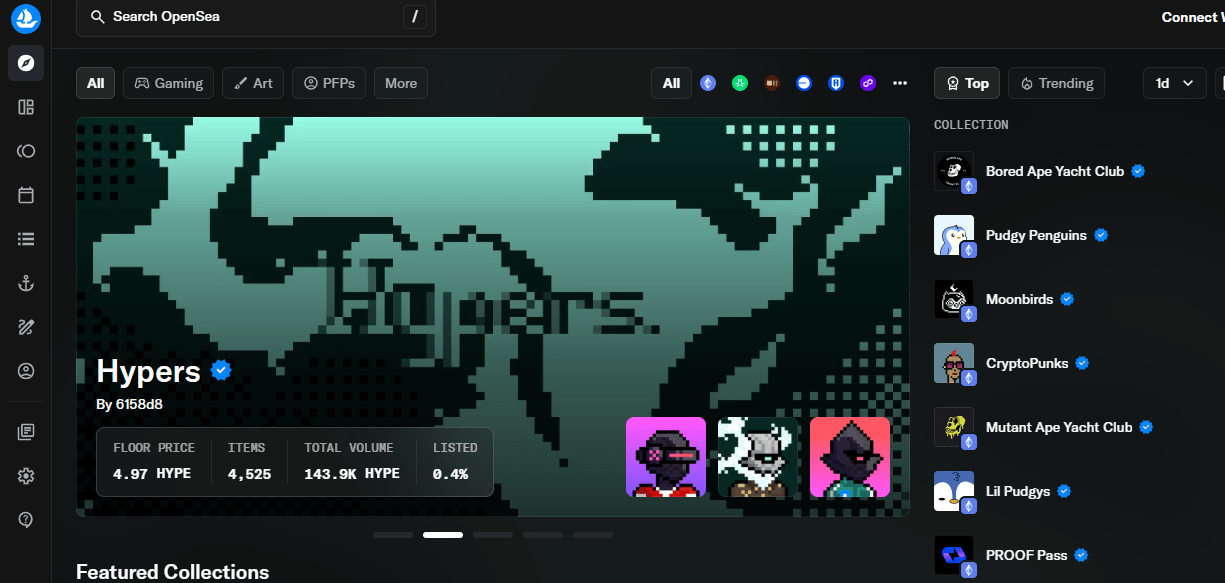This screenshot has height=583, width=1225.
Task: Filter by Ethereum chain icon
Action: tap(708, 83)
